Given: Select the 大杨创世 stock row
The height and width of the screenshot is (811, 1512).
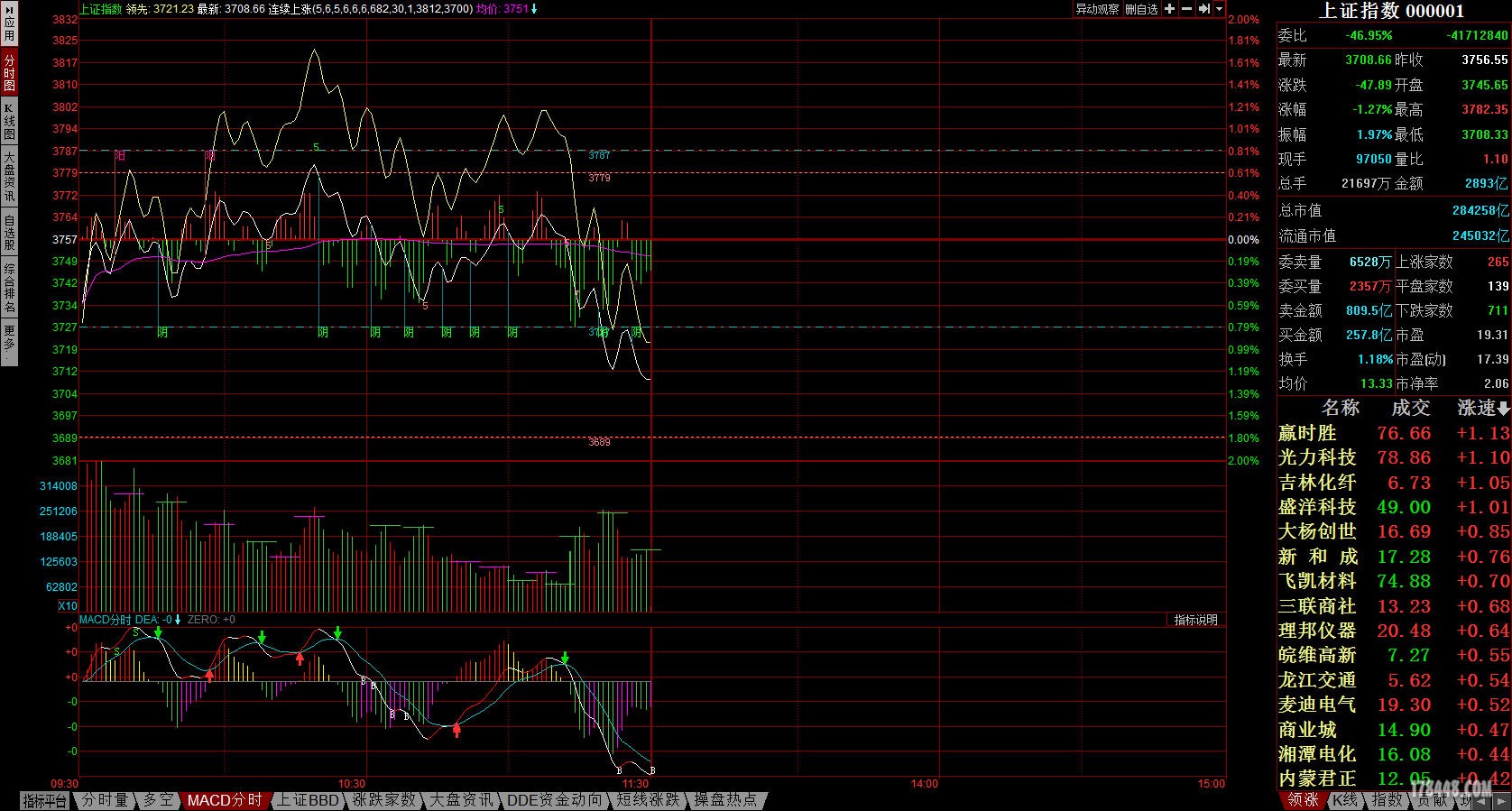Looking at the screenshot, I should [1394, 531].
